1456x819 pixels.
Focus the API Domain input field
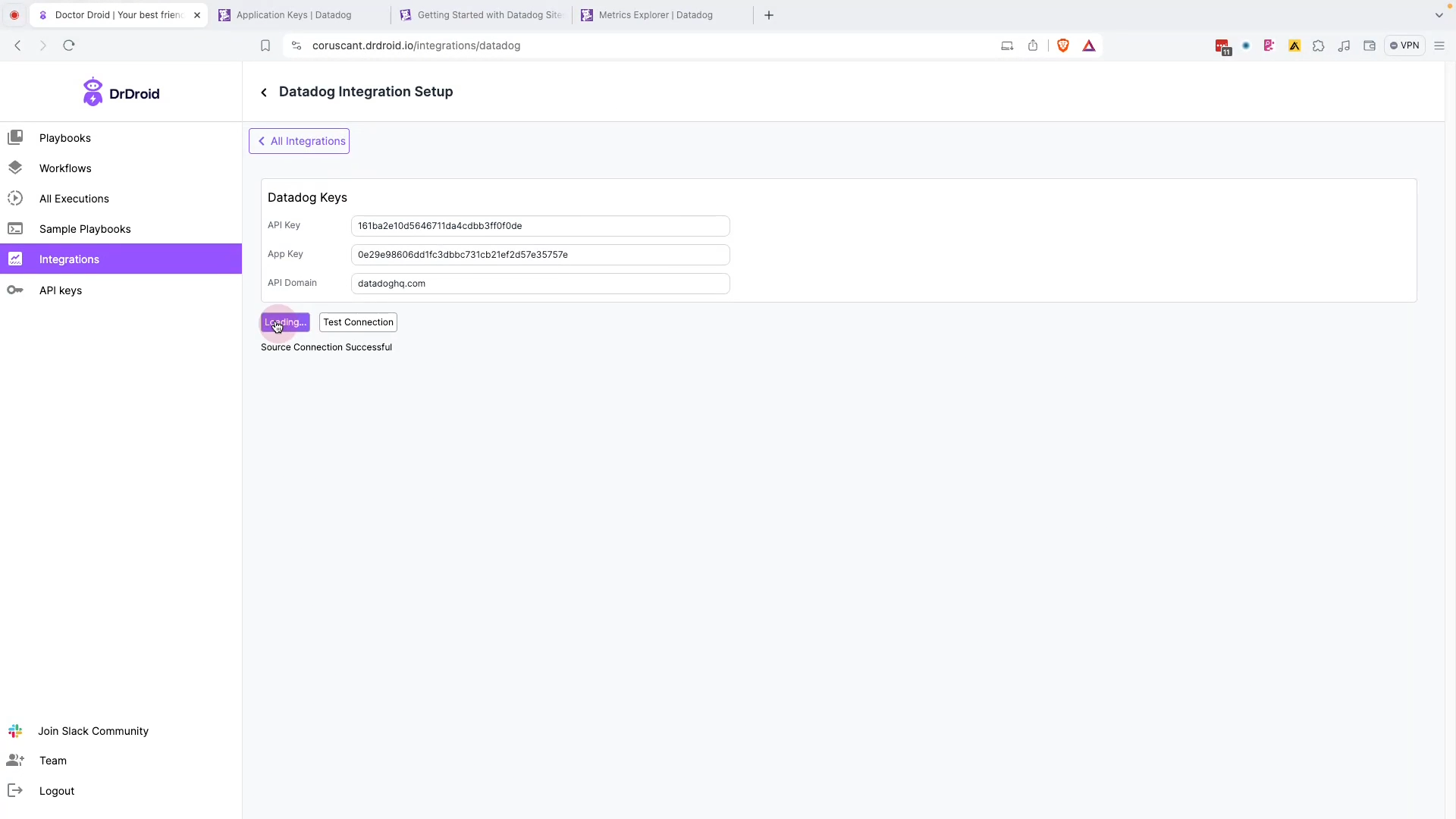pyautogui.click(x=540, y=284)
